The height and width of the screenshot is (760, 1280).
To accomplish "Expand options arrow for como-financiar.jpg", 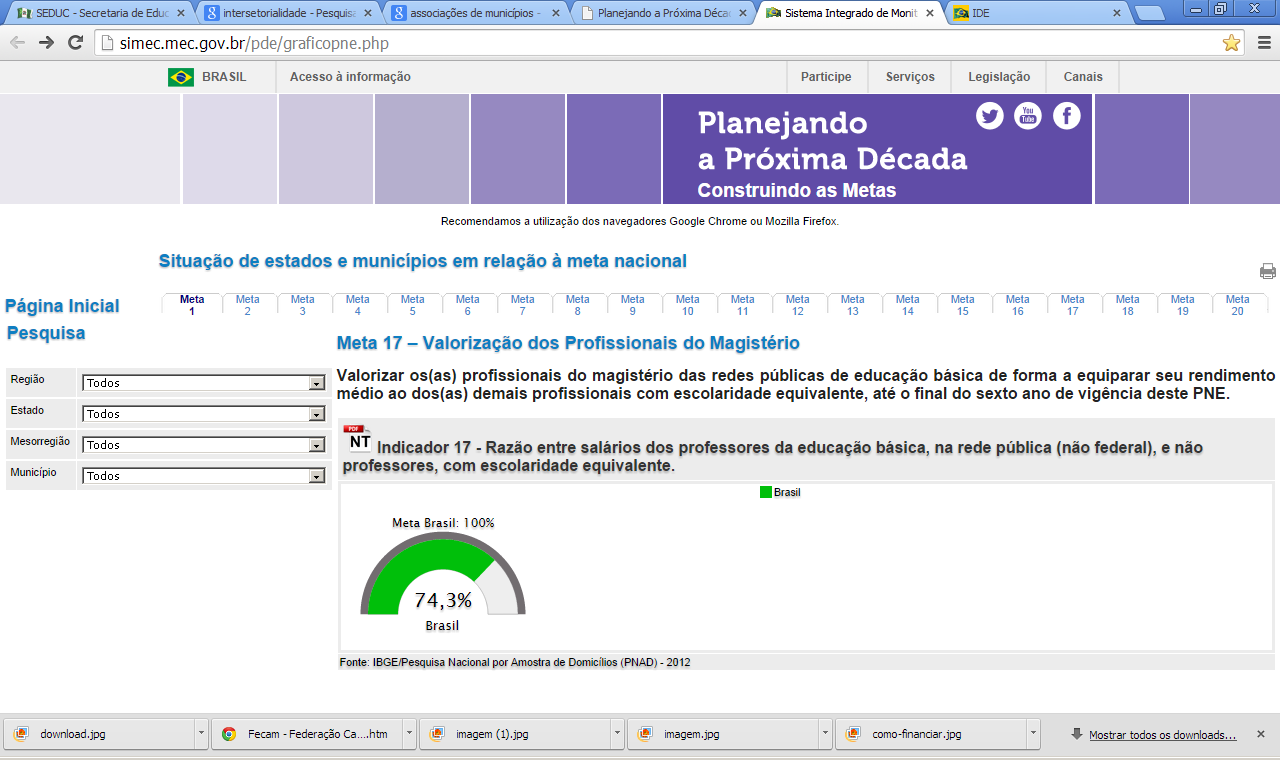I will 1033,734.
